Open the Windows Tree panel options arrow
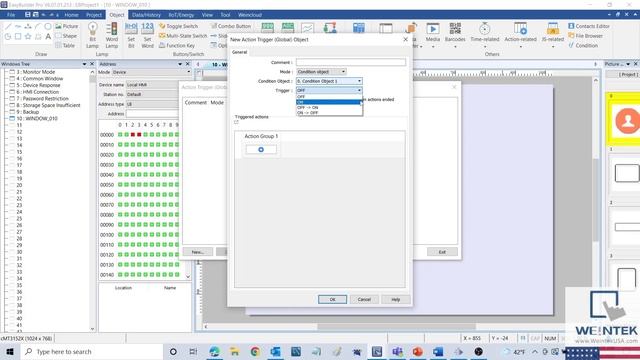Image resolution: width=640 pixels, height=360 pixels. 84,64
